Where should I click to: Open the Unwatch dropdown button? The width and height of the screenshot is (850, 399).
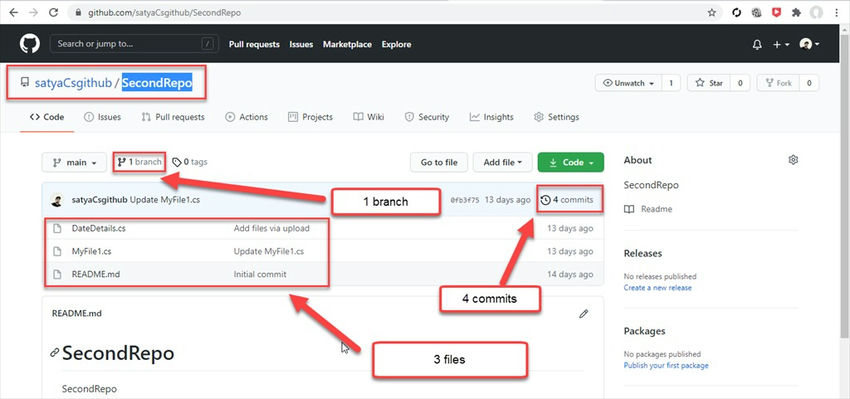point(629,83)
